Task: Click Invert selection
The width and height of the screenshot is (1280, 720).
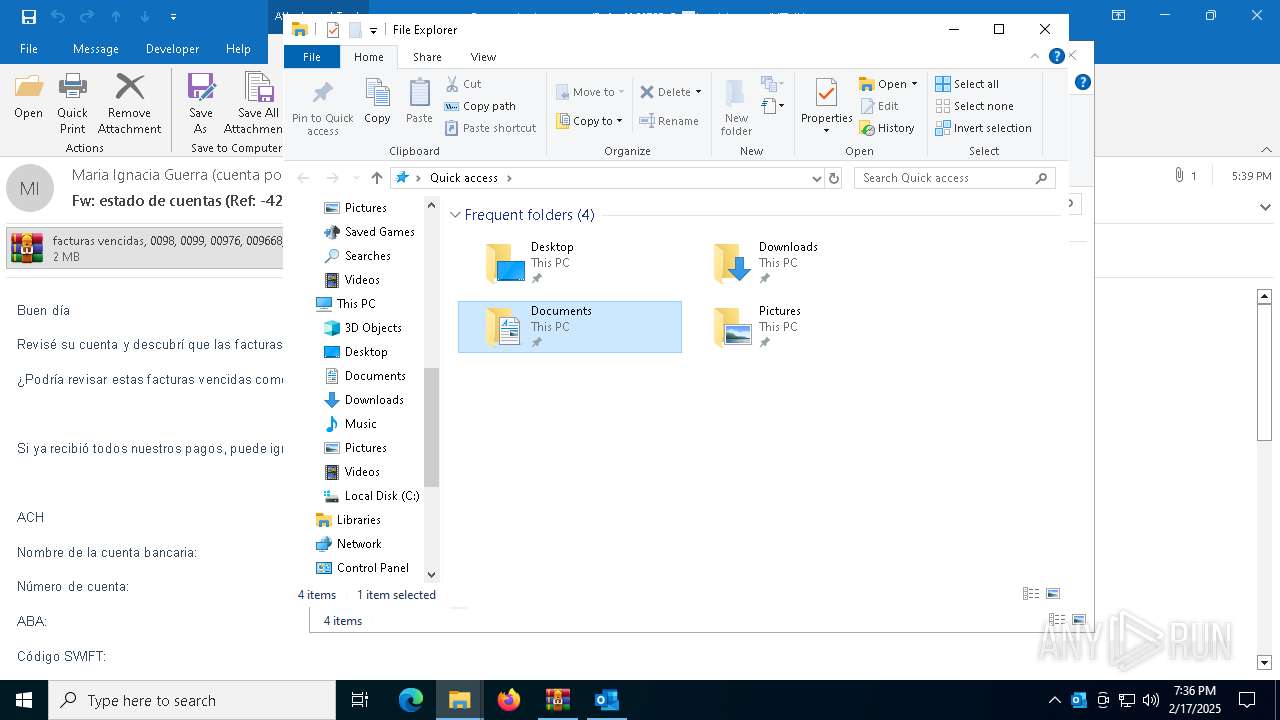Action: [x=984, y=128]
